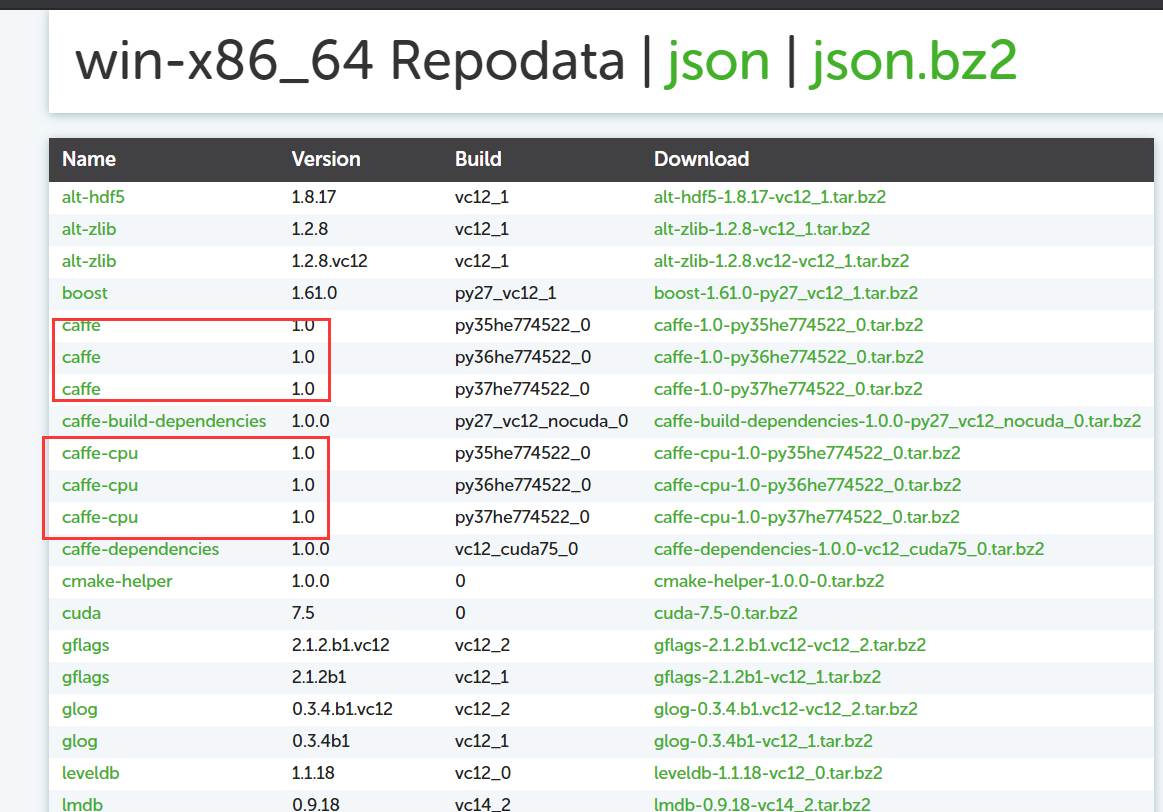Download caffe-cpu-1.0-py37he774522_0.tar.bz2
This screenshot has height=812, width=1163.
pyautogui.click(x=806, y=517)
